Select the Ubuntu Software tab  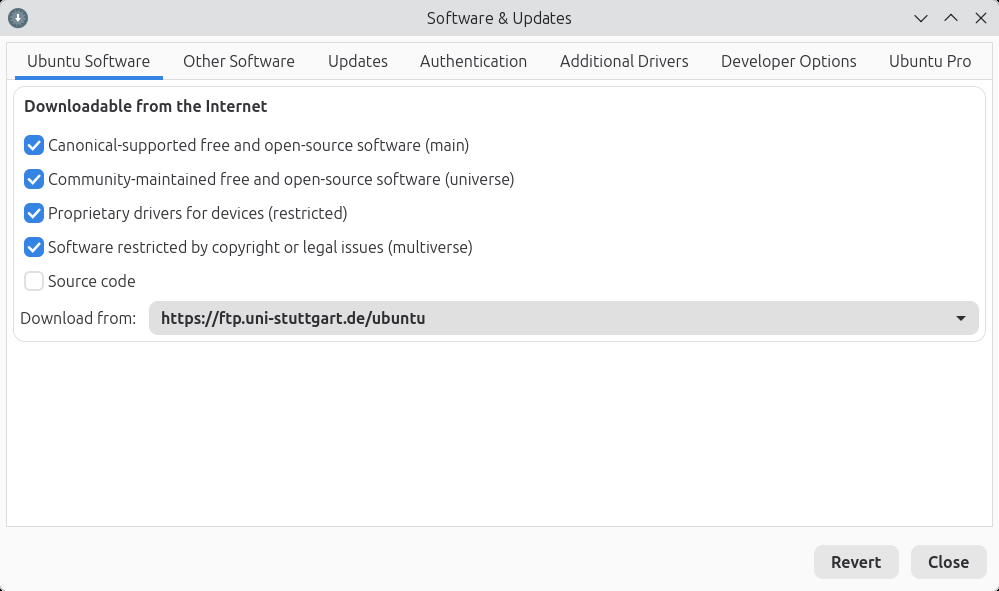pyautogui.click(x=88, y=61)
